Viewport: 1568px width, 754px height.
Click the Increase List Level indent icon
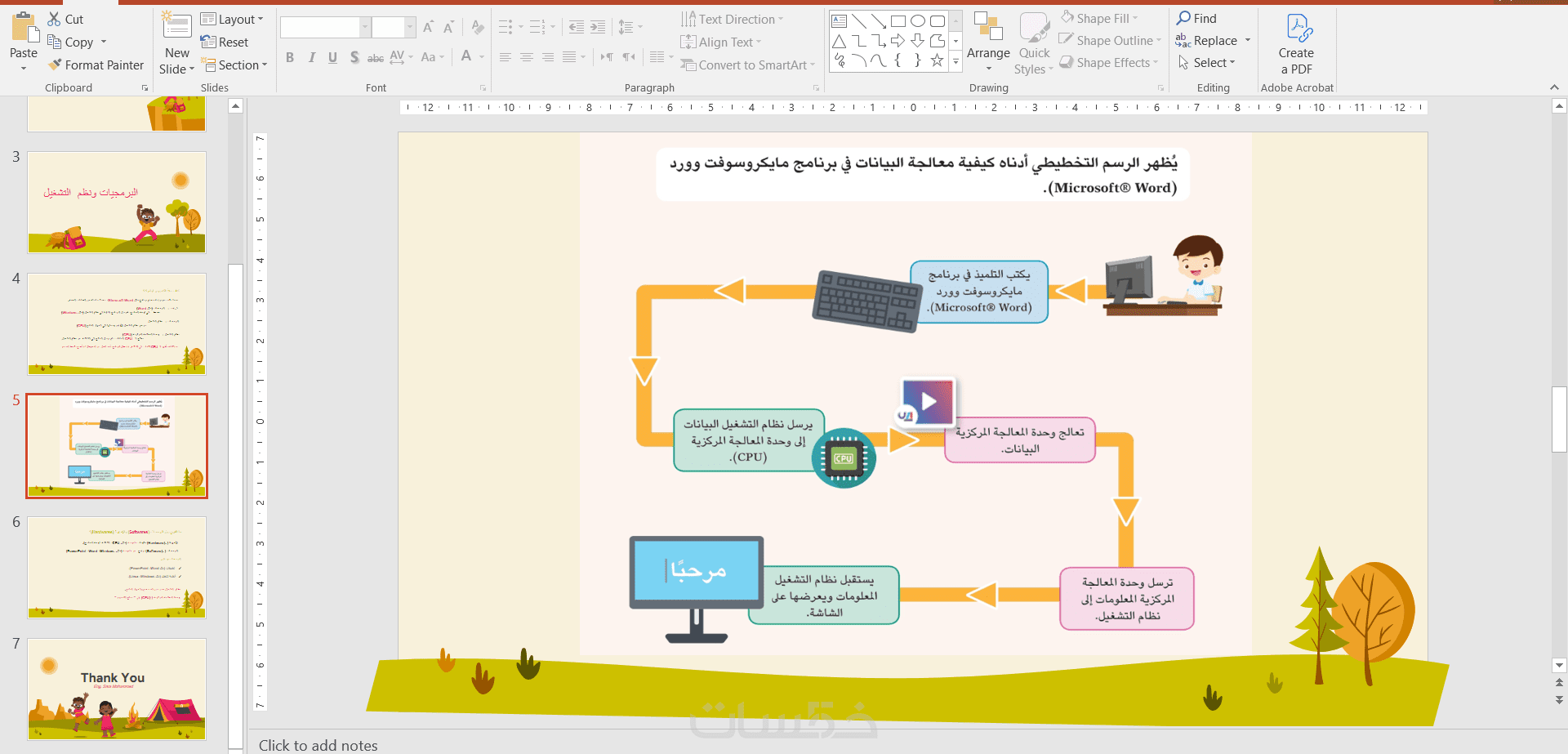pyautogui.click(x=598, y=28)
